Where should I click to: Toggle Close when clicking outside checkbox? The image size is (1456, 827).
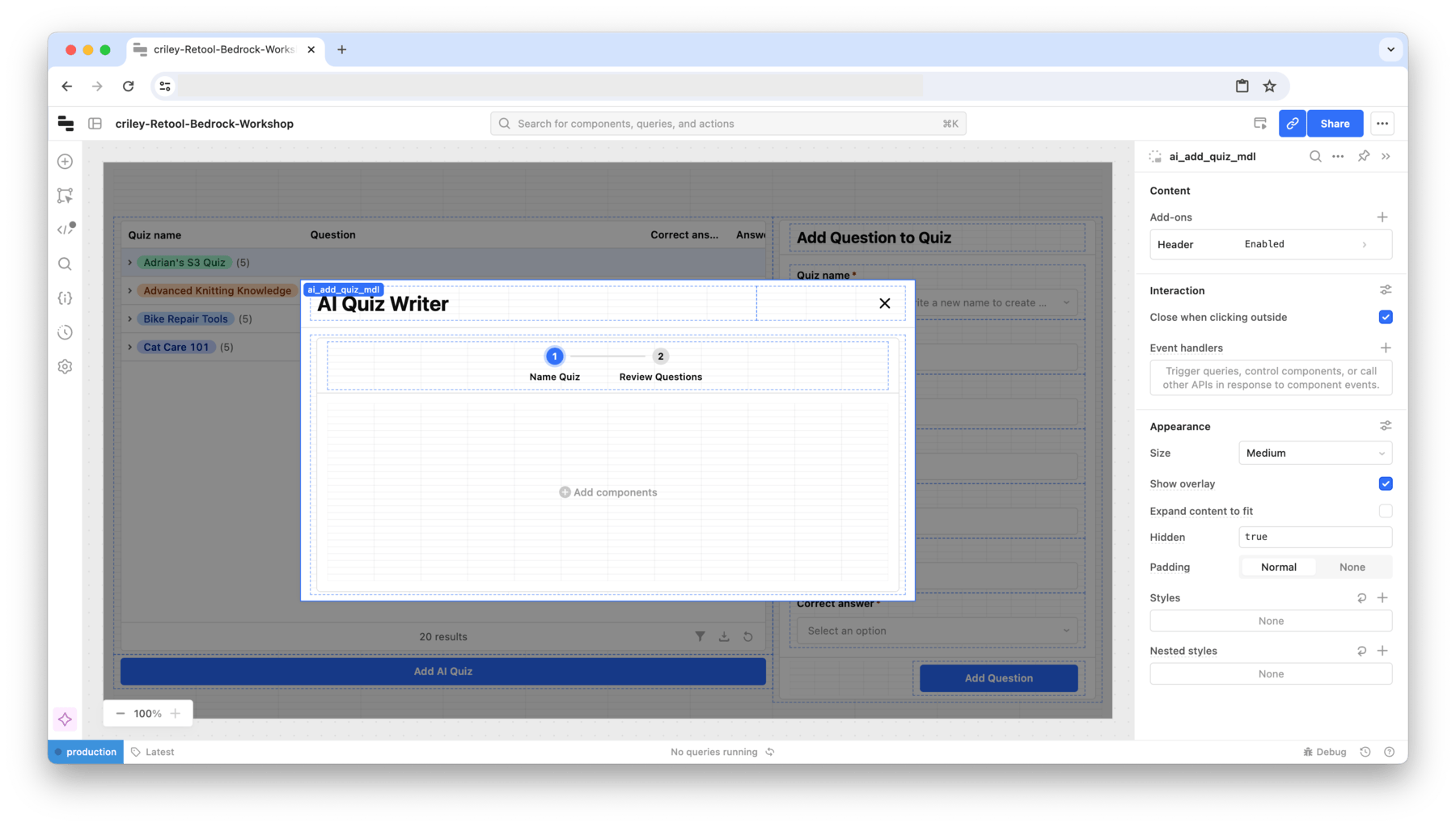coord(1386,318)
